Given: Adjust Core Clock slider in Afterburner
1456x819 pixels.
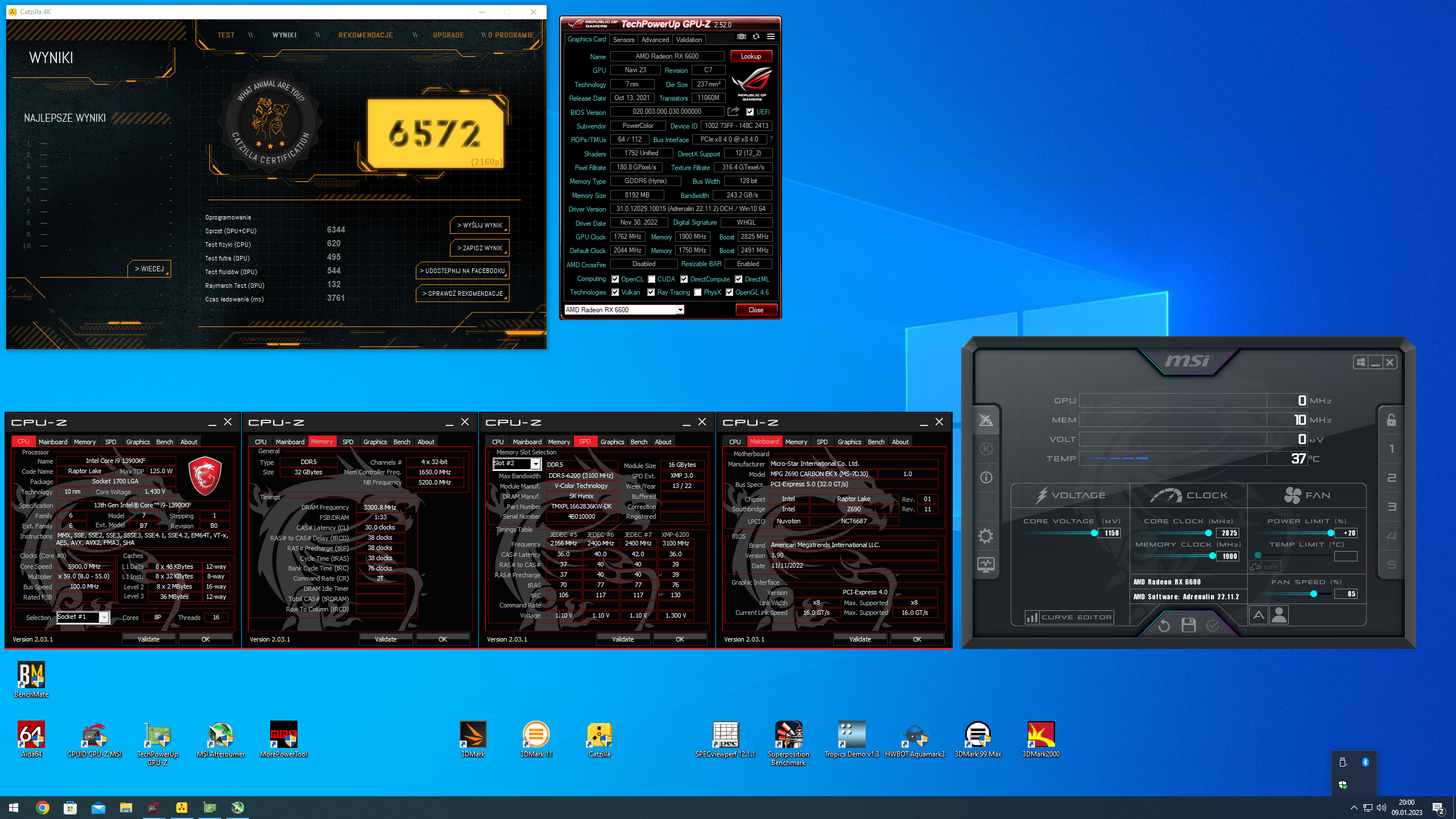Looking at the screenshot, I should point(1208,533).
